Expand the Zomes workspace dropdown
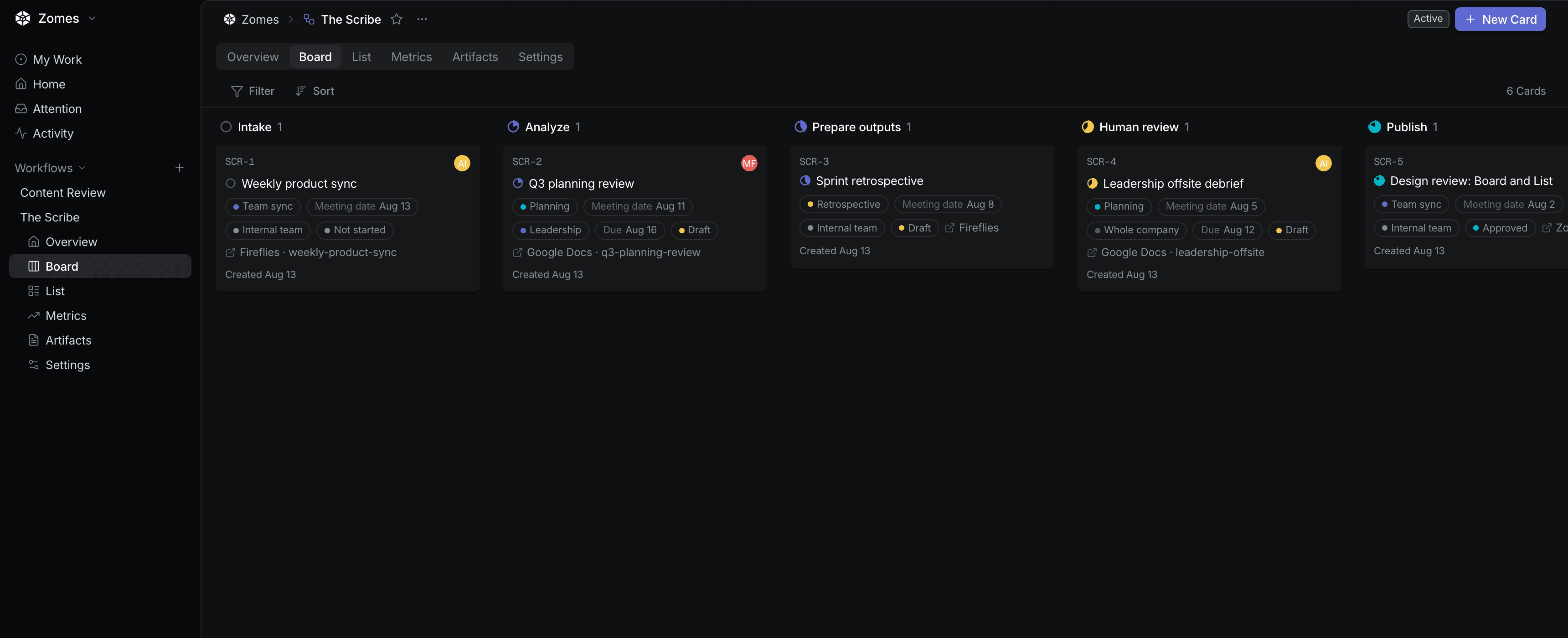 tap(92, 18)
